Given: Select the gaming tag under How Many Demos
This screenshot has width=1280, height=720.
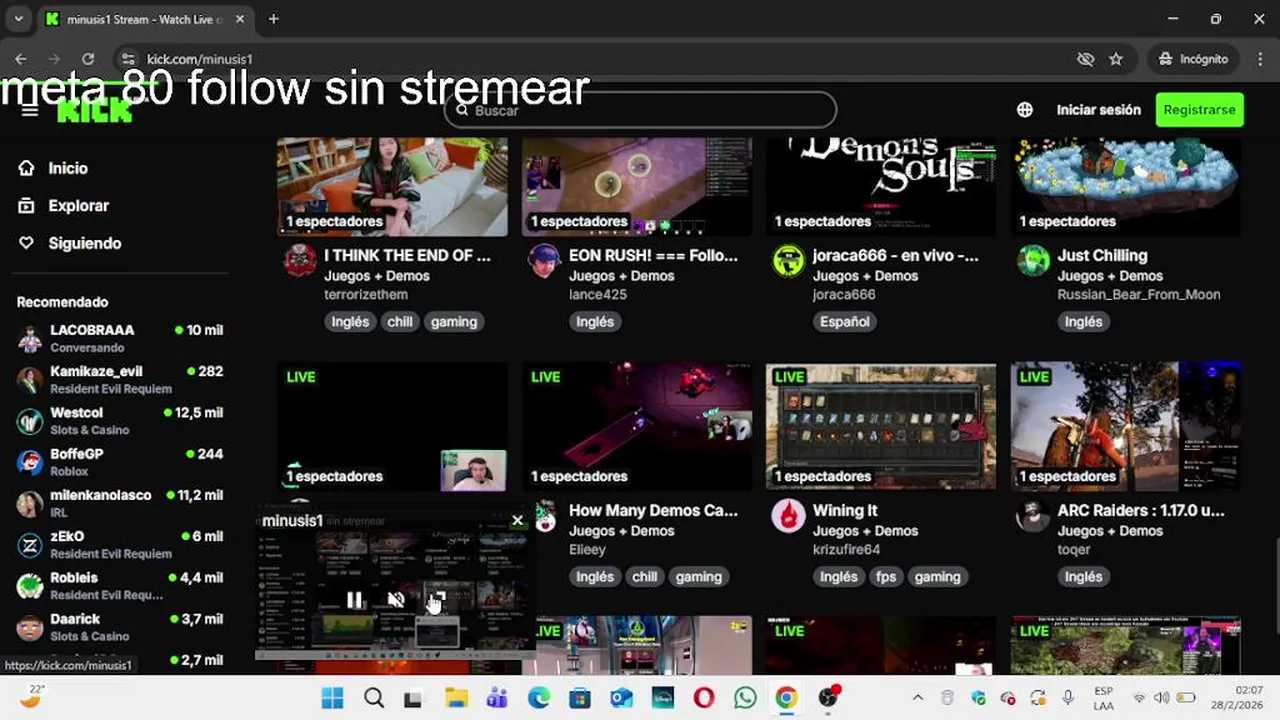Looking at the screenshot, I should pyautogui.click(x=698, y=577).
